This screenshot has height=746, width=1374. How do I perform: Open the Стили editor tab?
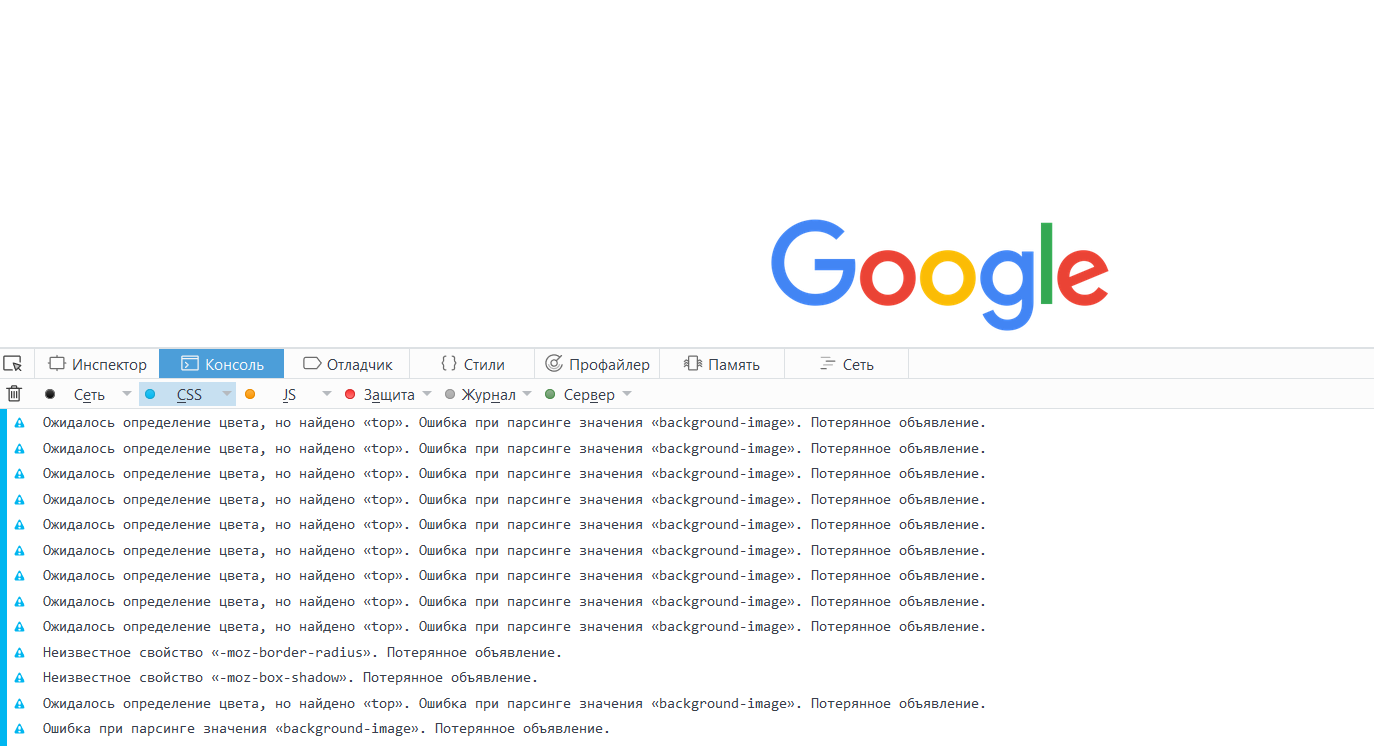click(473, 364)
